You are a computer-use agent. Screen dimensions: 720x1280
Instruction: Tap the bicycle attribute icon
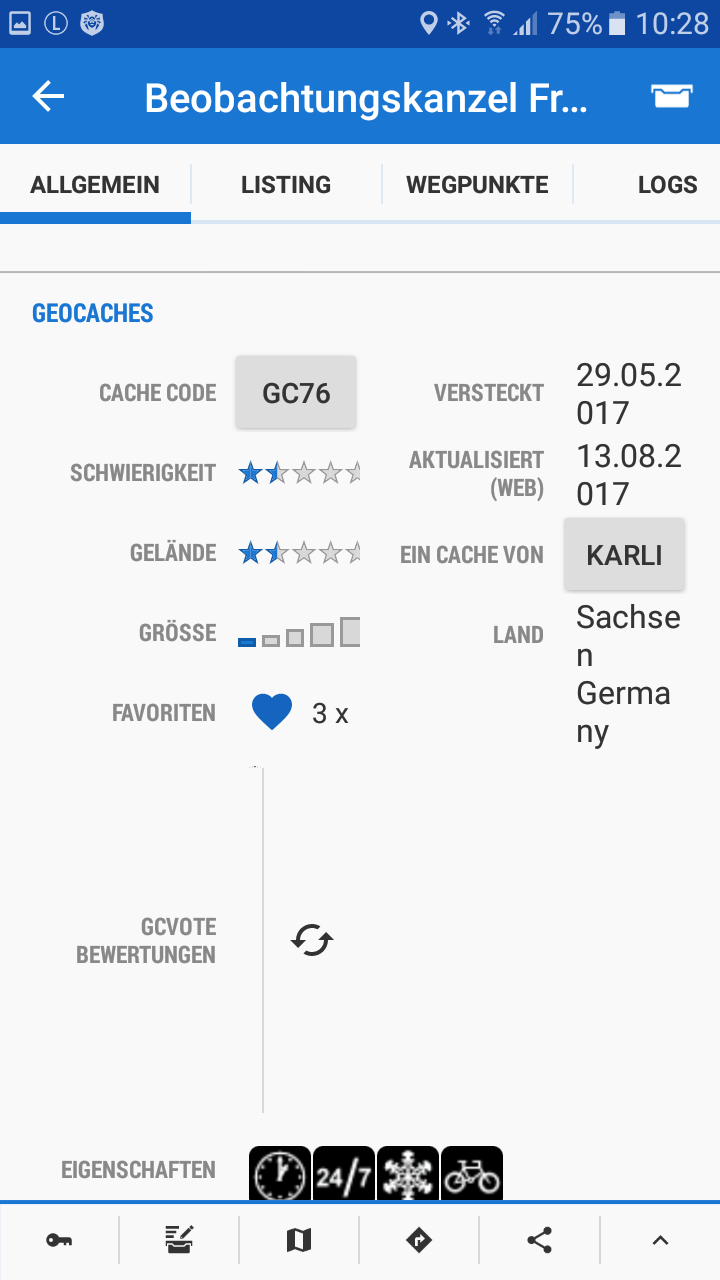(472, 1174)
